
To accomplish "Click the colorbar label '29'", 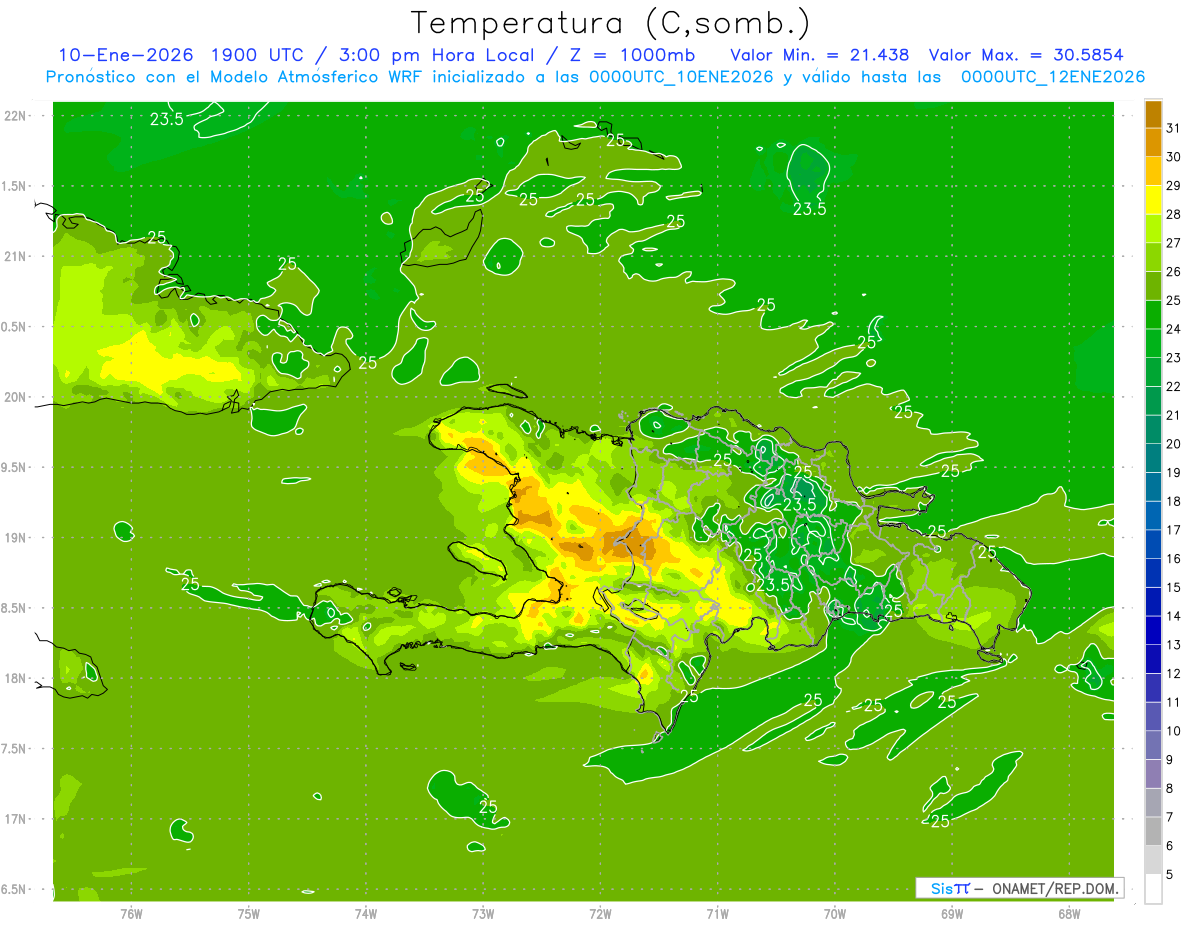I will (x=1174, y=186).
